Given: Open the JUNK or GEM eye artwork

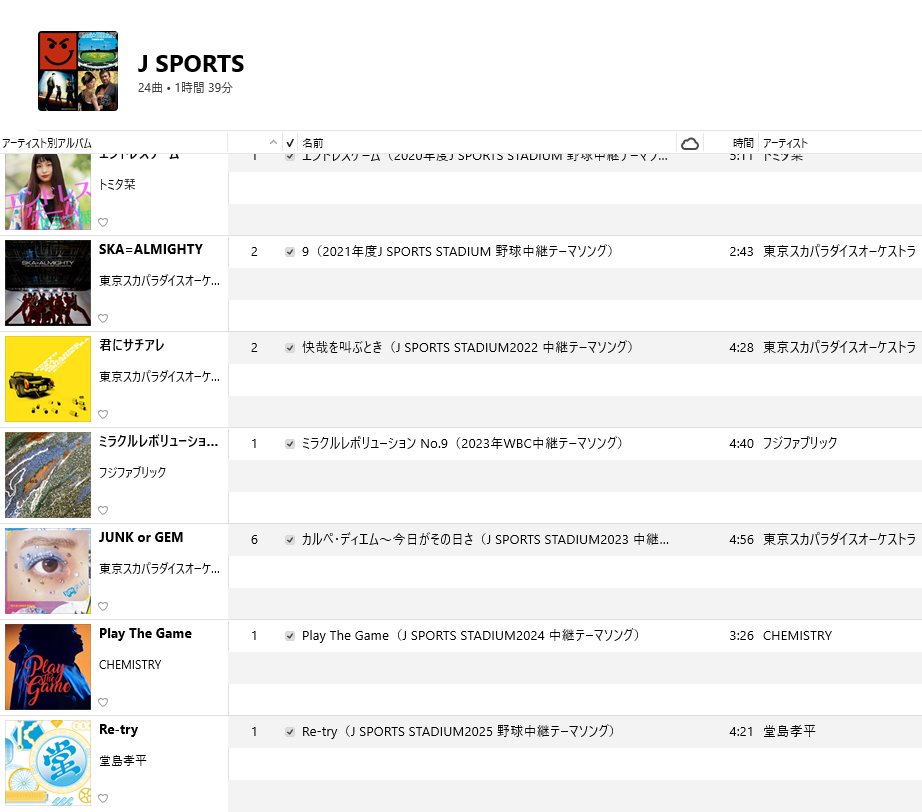Looking at the screenshot, I should 48,571.
